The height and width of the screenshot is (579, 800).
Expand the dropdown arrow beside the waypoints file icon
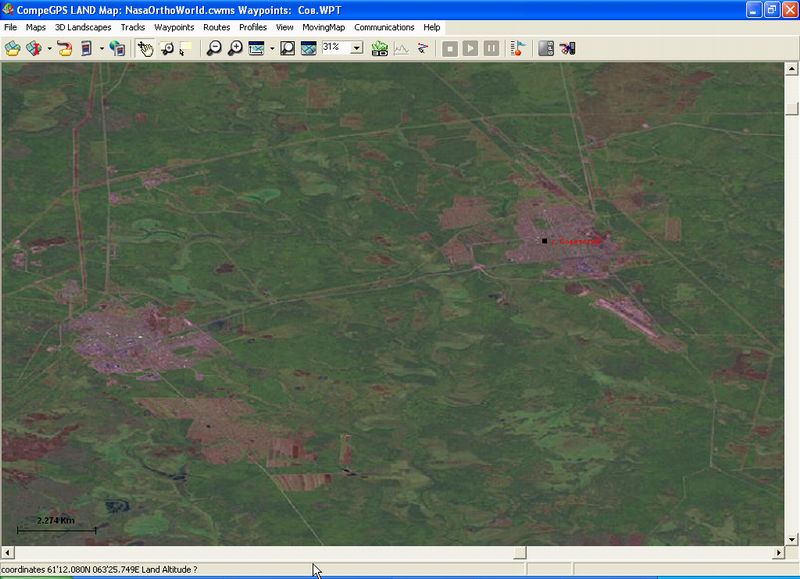(102, 48)
